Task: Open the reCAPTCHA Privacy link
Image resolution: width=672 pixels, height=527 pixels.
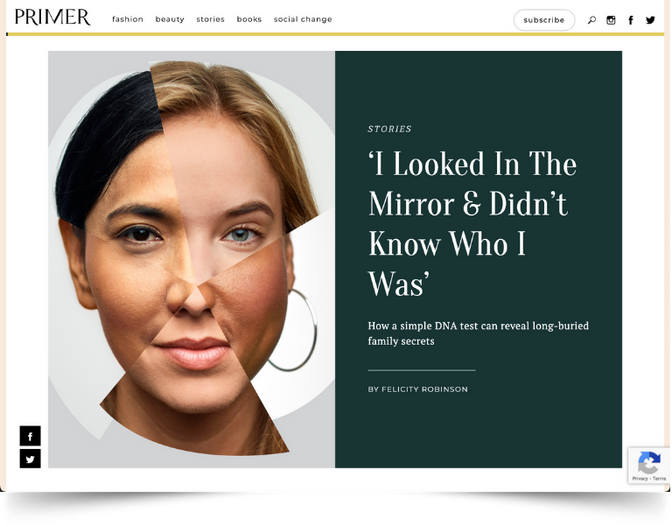Action: pos(639,479)
